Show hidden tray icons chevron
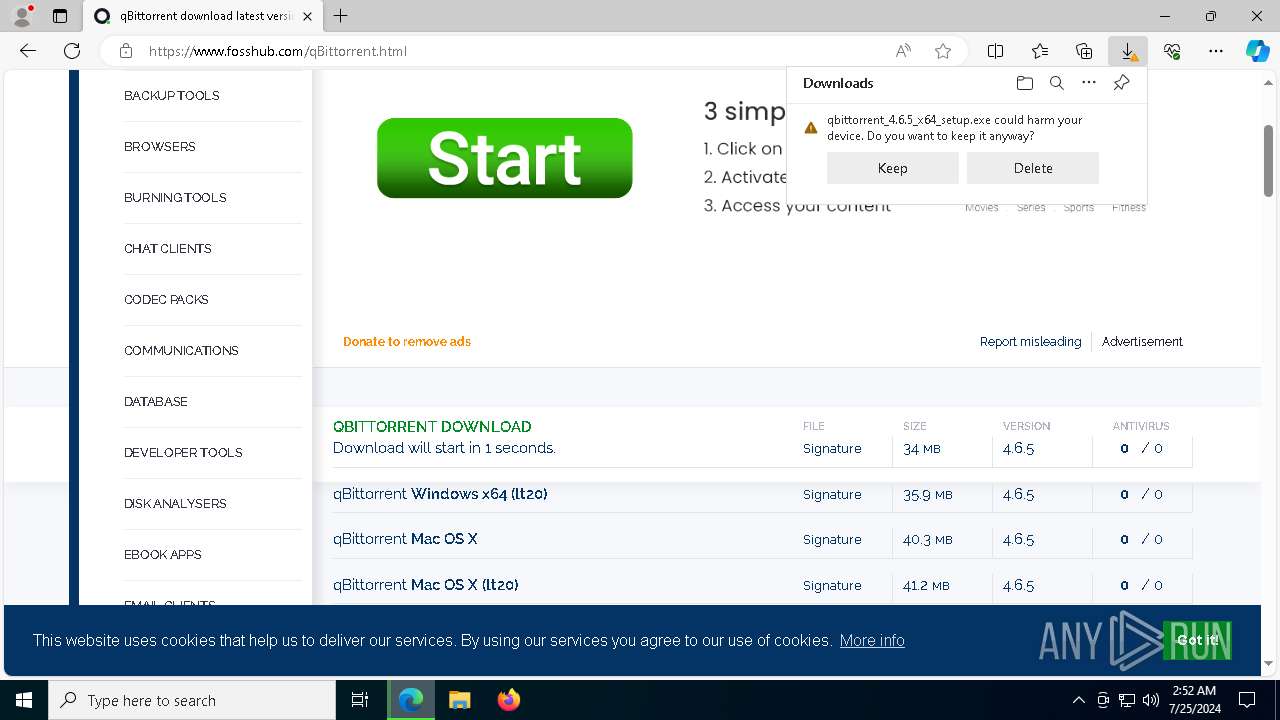 (x=1078, y=700)
